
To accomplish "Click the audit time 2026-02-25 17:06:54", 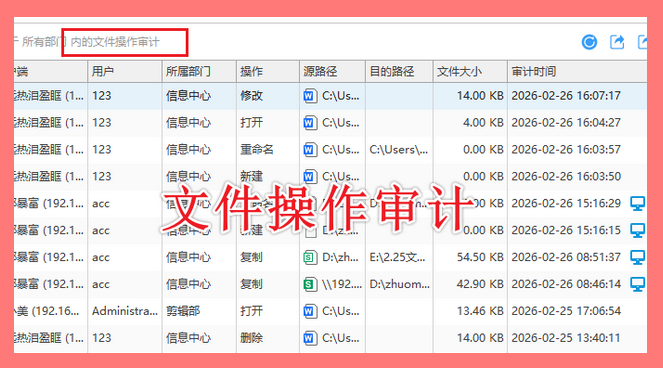I will [566, 311].
